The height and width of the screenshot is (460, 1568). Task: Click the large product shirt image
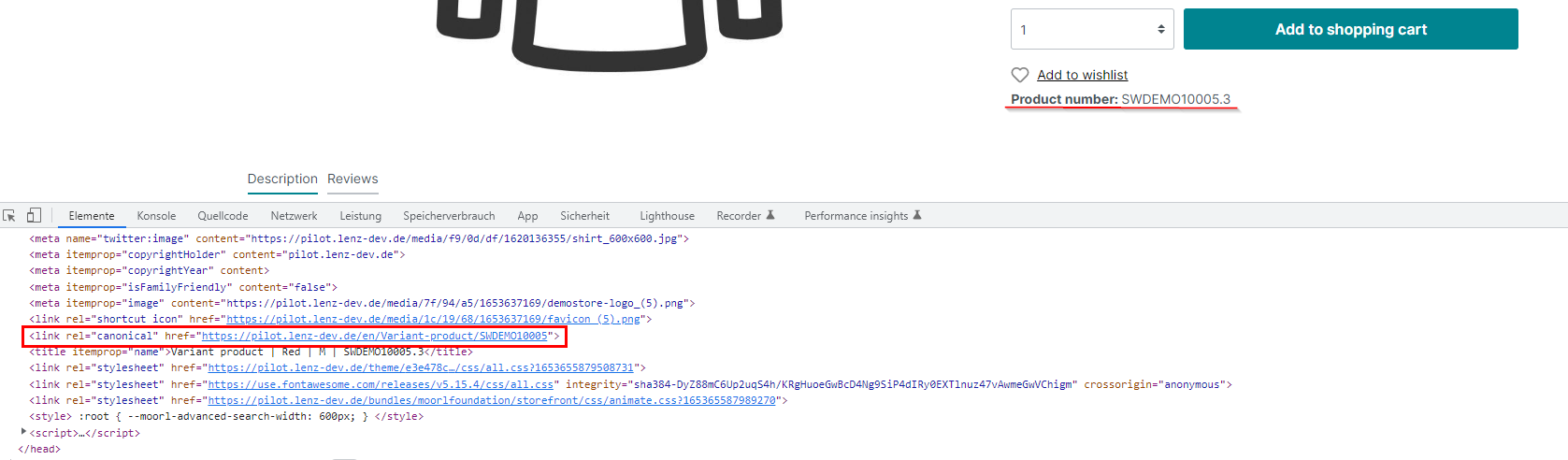click(609, 35)
